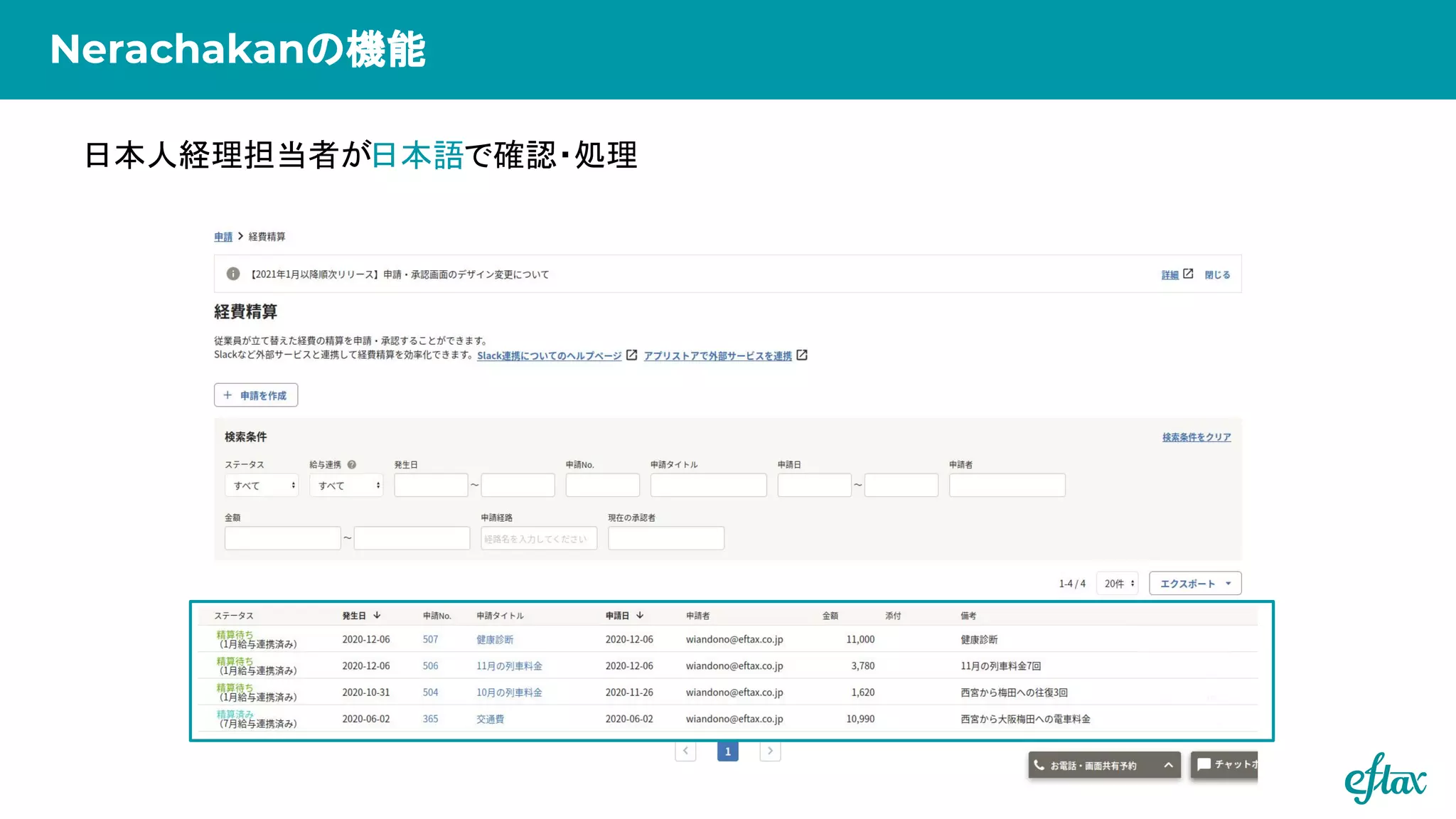Viewport: 1456px width, 819px height.
Task: Click the external link icon next to 詳細
Action: (x=1188, y=274)
